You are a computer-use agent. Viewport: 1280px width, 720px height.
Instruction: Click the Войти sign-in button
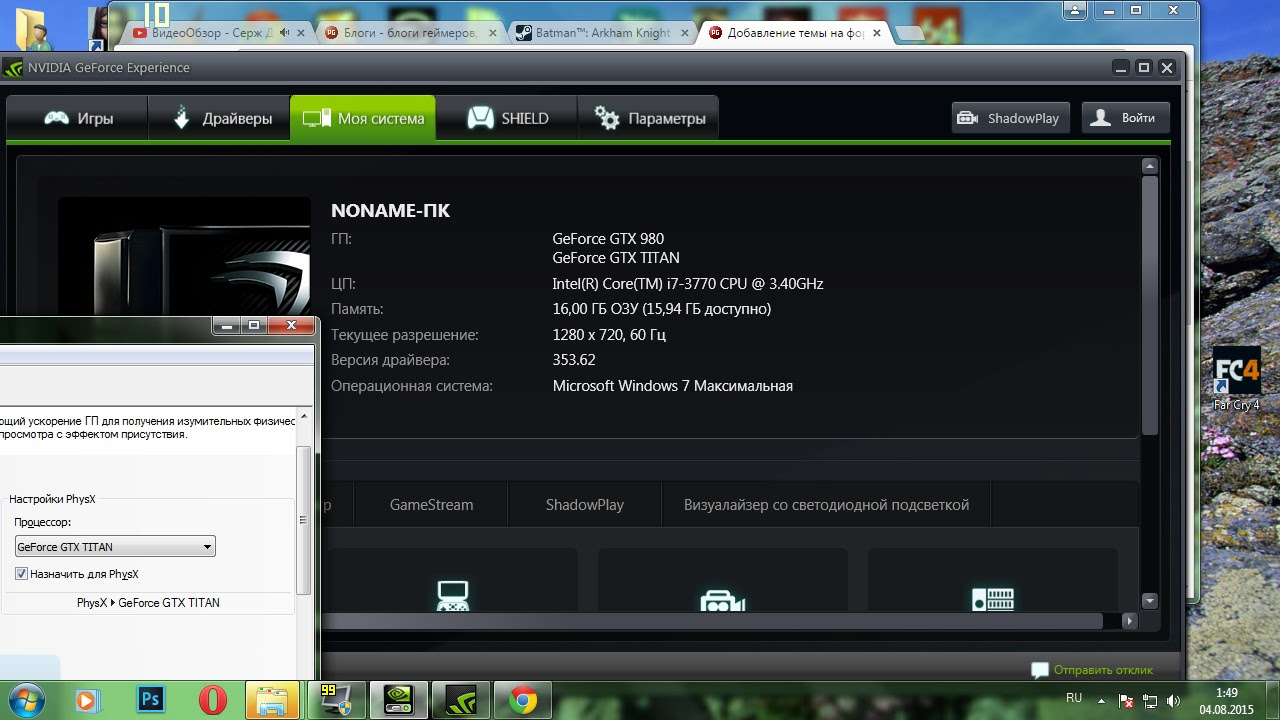pos(1124,118)
